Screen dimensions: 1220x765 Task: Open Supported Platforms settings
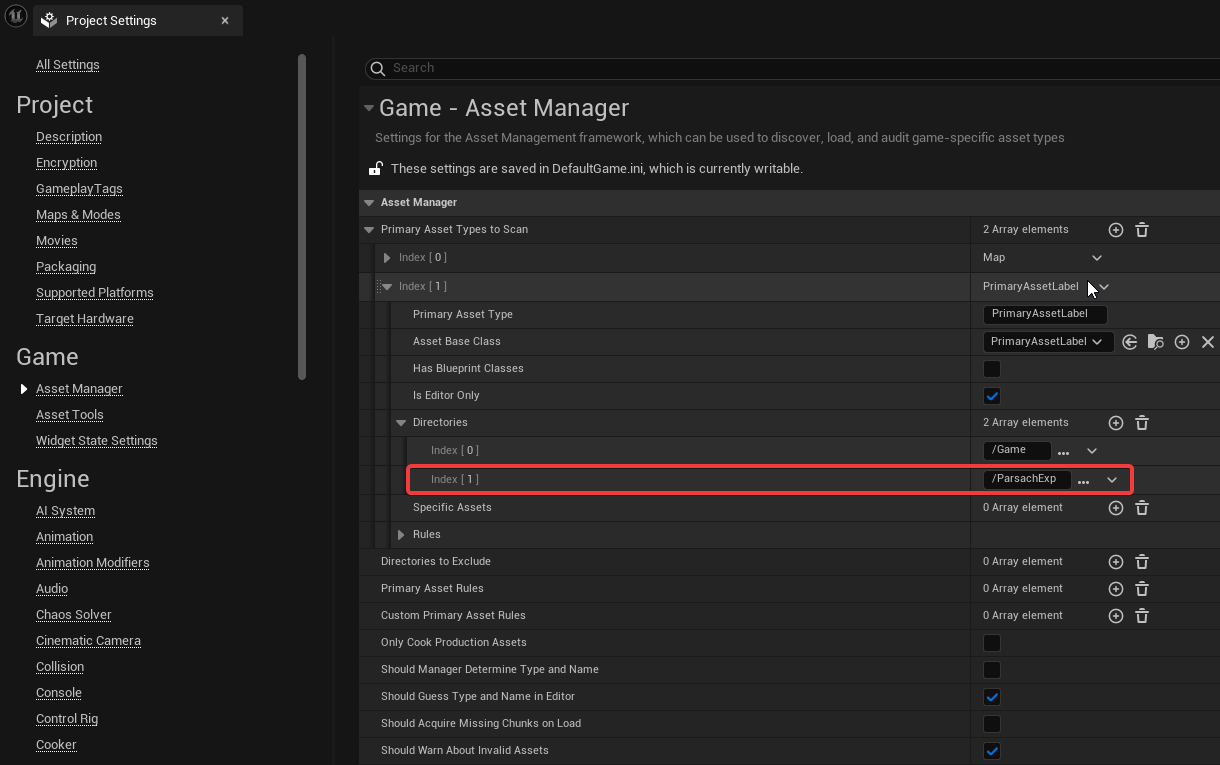click(x=95, y=293)
